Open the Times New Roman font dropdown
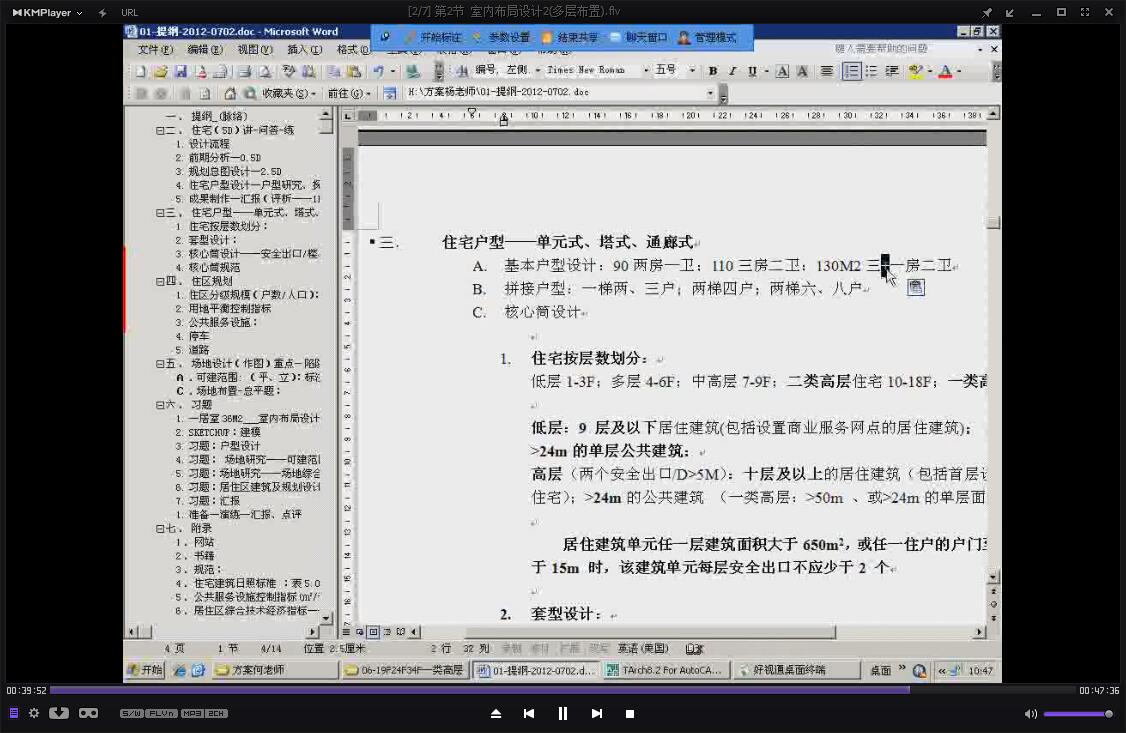This screenshot has width=1126, height=733. (646, 70)
